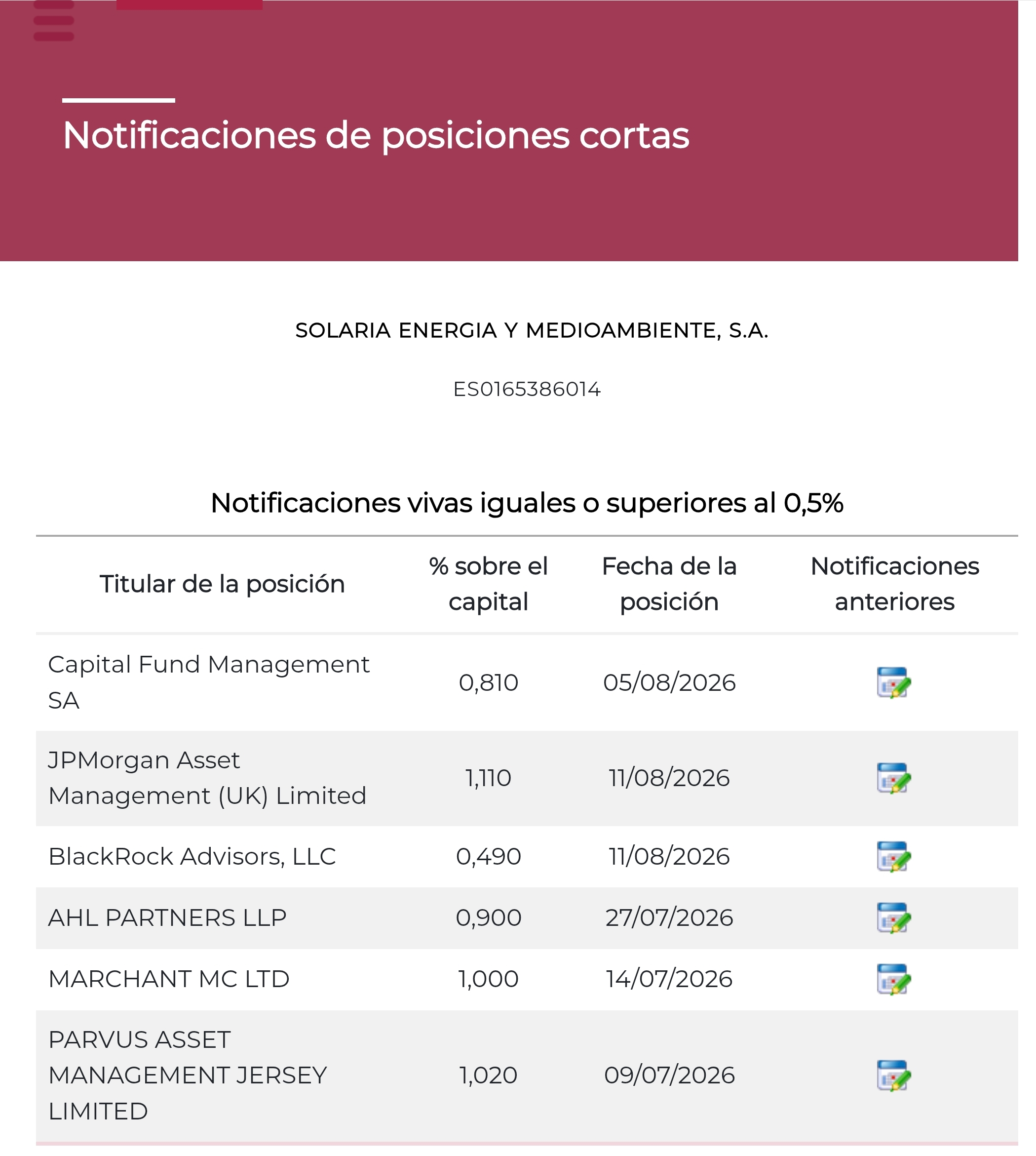Click the 'Notificaciones de posiciones cortas' page title
Image resolution: width=1036 pixels, height=1156 pixels.
point(376,135)
